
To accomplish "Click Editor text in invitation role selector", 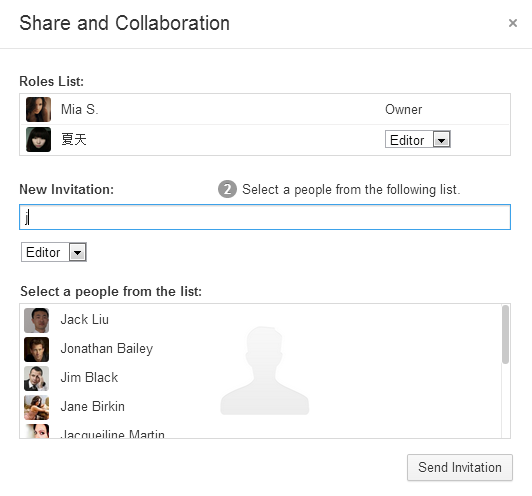I will (43, 252).
